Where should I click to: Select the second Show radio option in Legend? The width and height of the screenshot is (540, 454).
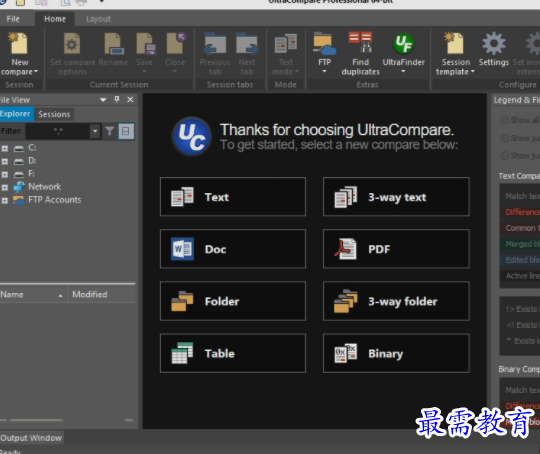pos(505,138)
